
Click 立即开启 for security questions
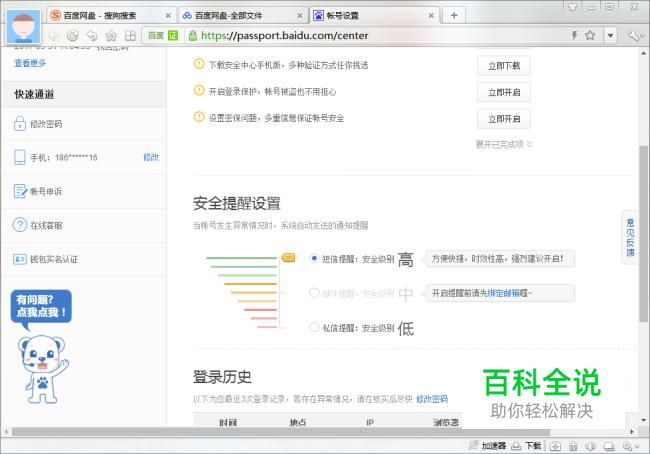(x=504, y=119)
